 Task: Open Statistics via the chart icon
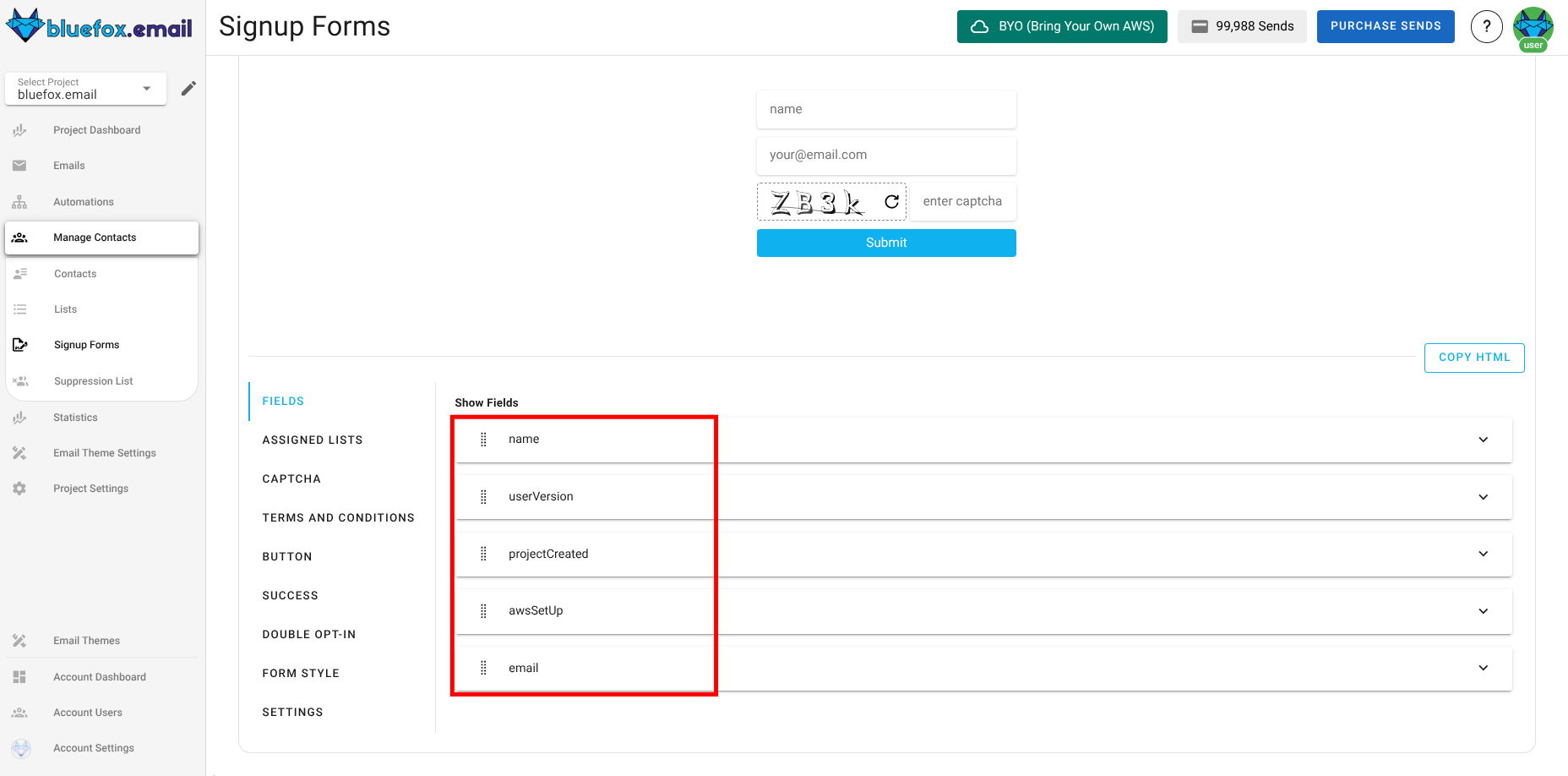pos(19,417)
